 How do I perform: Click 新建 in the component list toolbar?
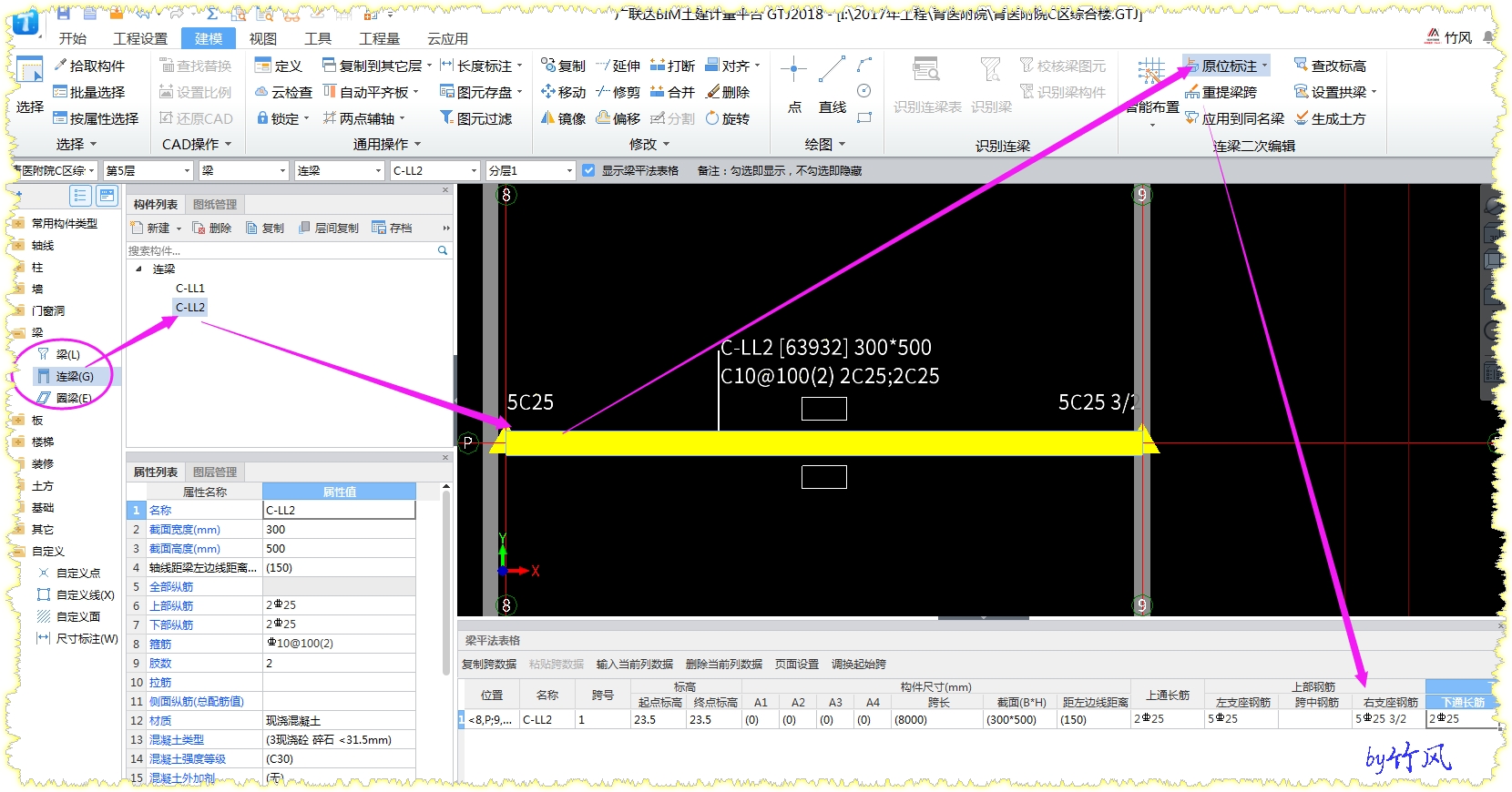pos(151,228)
